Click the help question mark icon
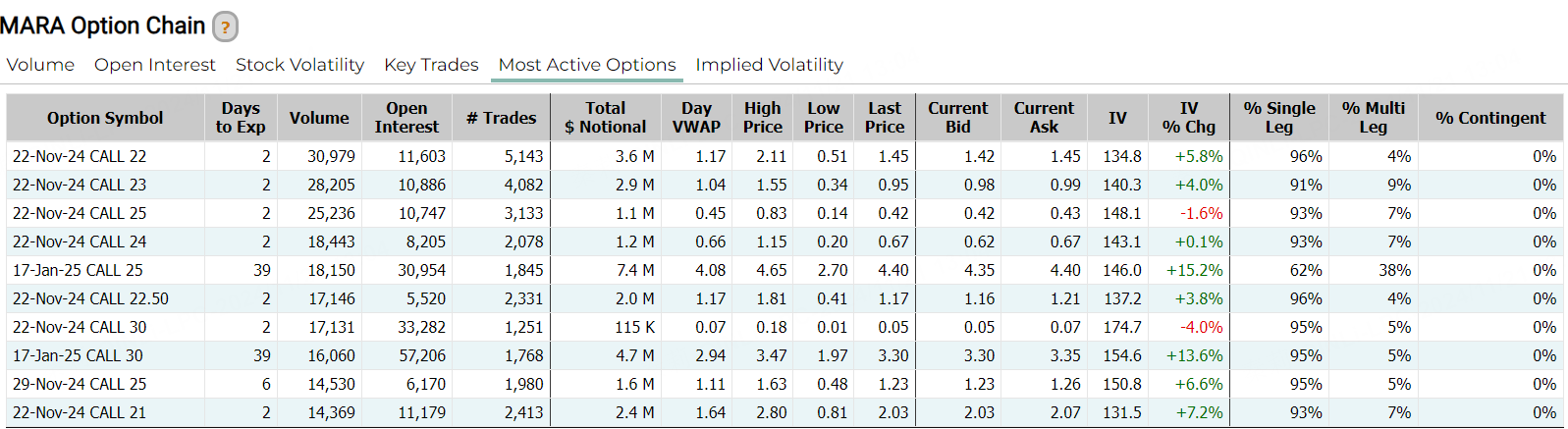 [x=225, y=27]
